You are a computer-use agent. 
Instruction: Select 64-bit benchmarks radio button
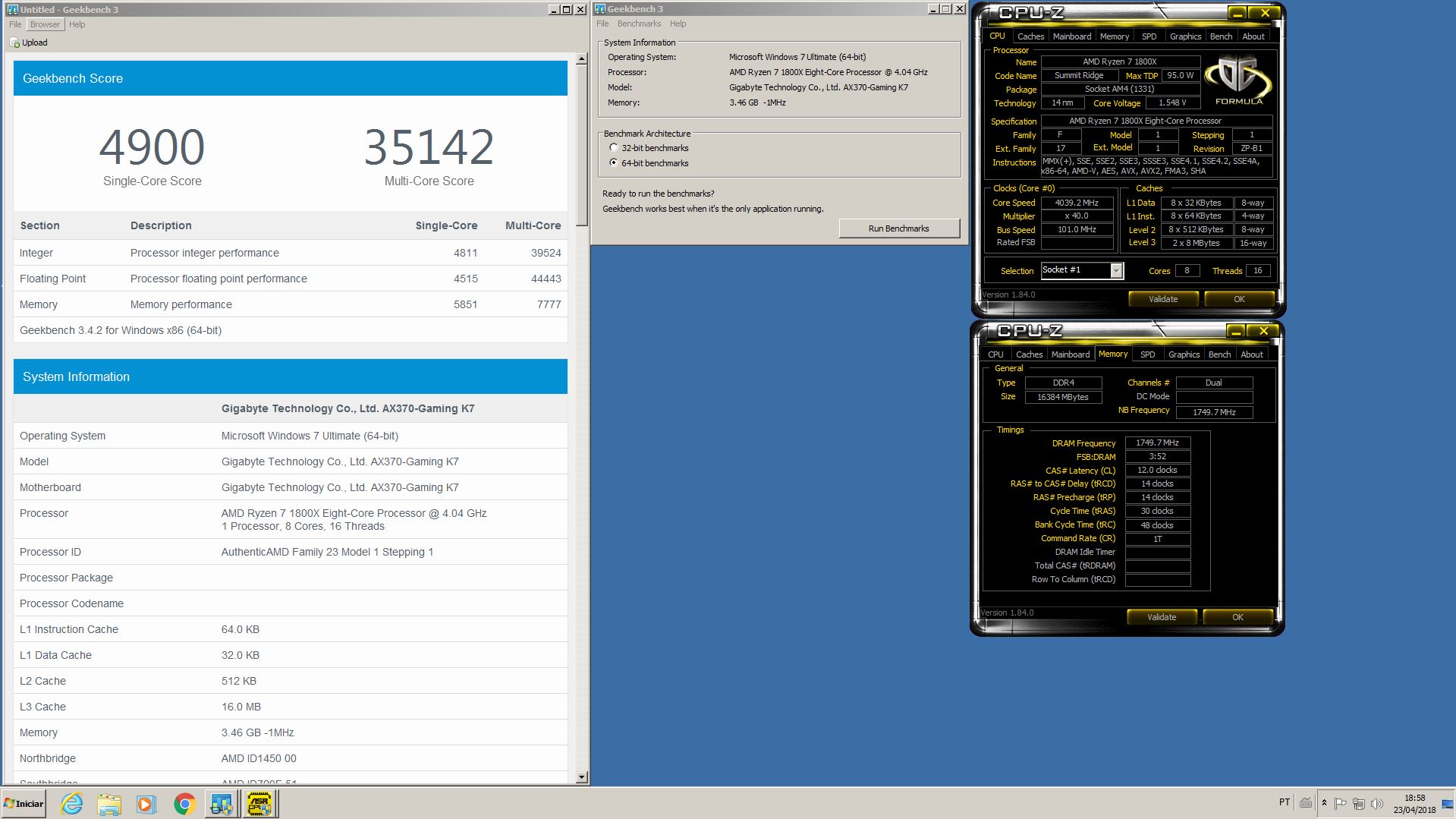tap(614, 163)
